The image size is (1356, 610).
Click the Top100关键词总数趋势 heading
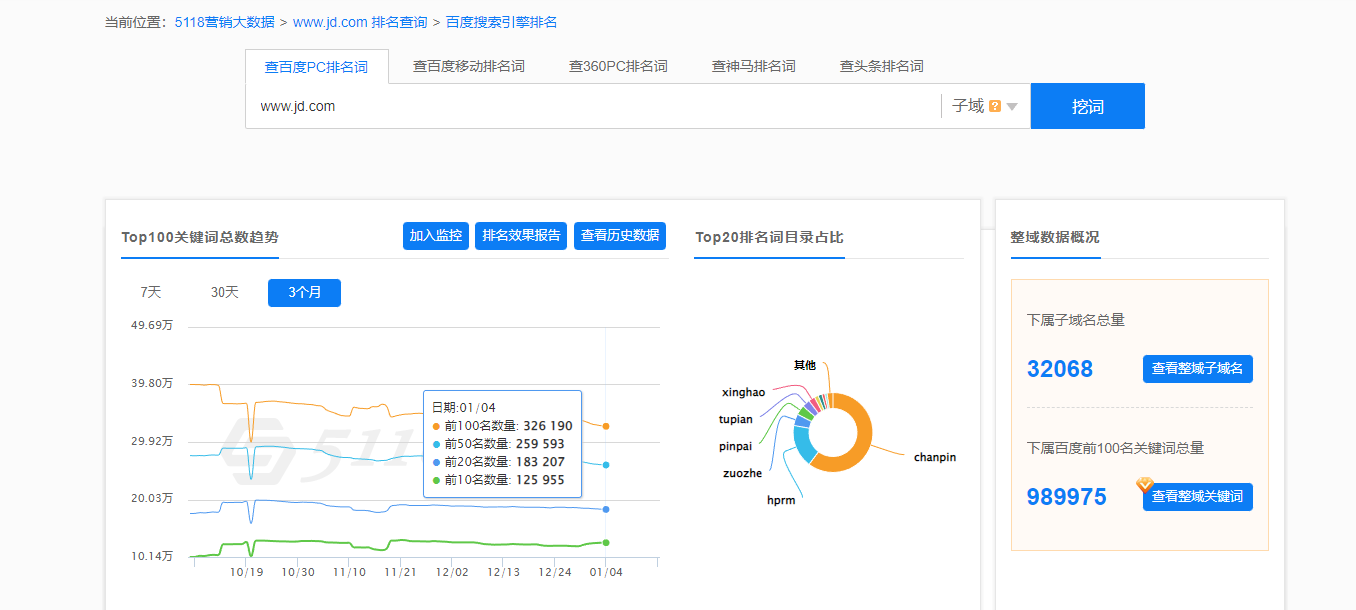[x=200, y=237]
